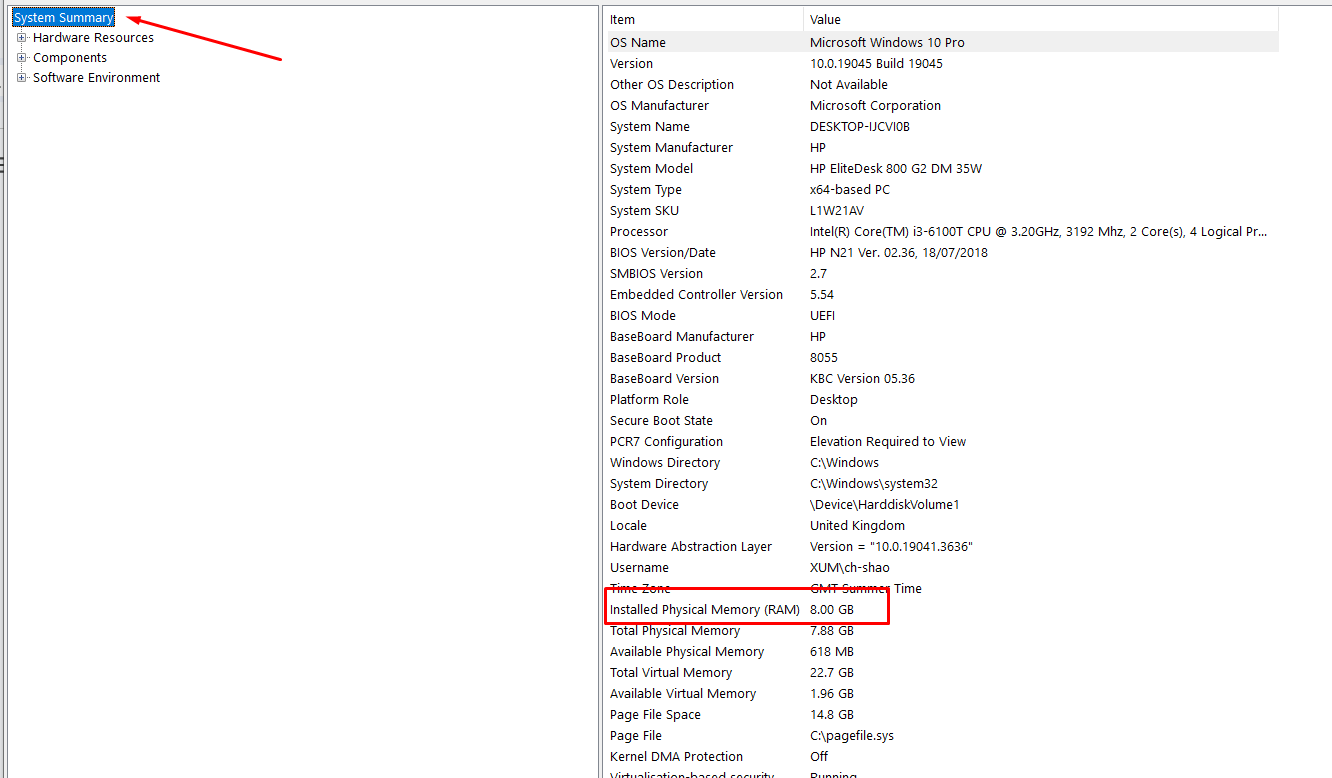Expand the Software Environment tree node

point(22,78)
